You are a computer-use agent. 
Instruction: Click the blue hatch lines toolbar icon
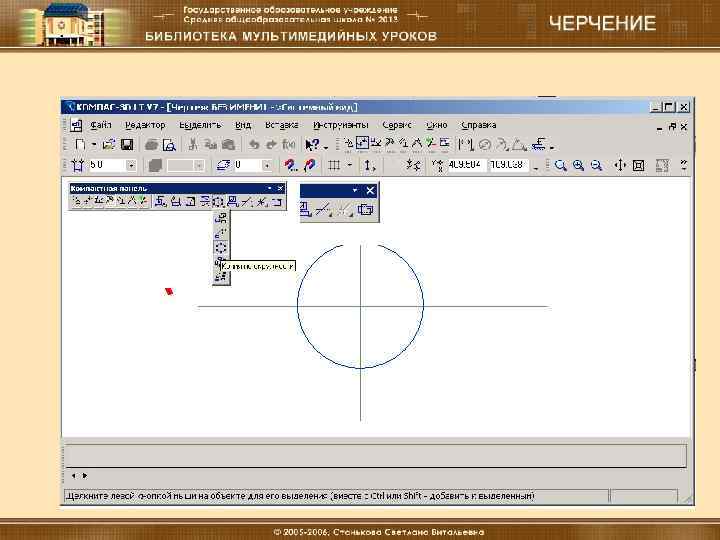pyautogui.click(x=538, y=145)
